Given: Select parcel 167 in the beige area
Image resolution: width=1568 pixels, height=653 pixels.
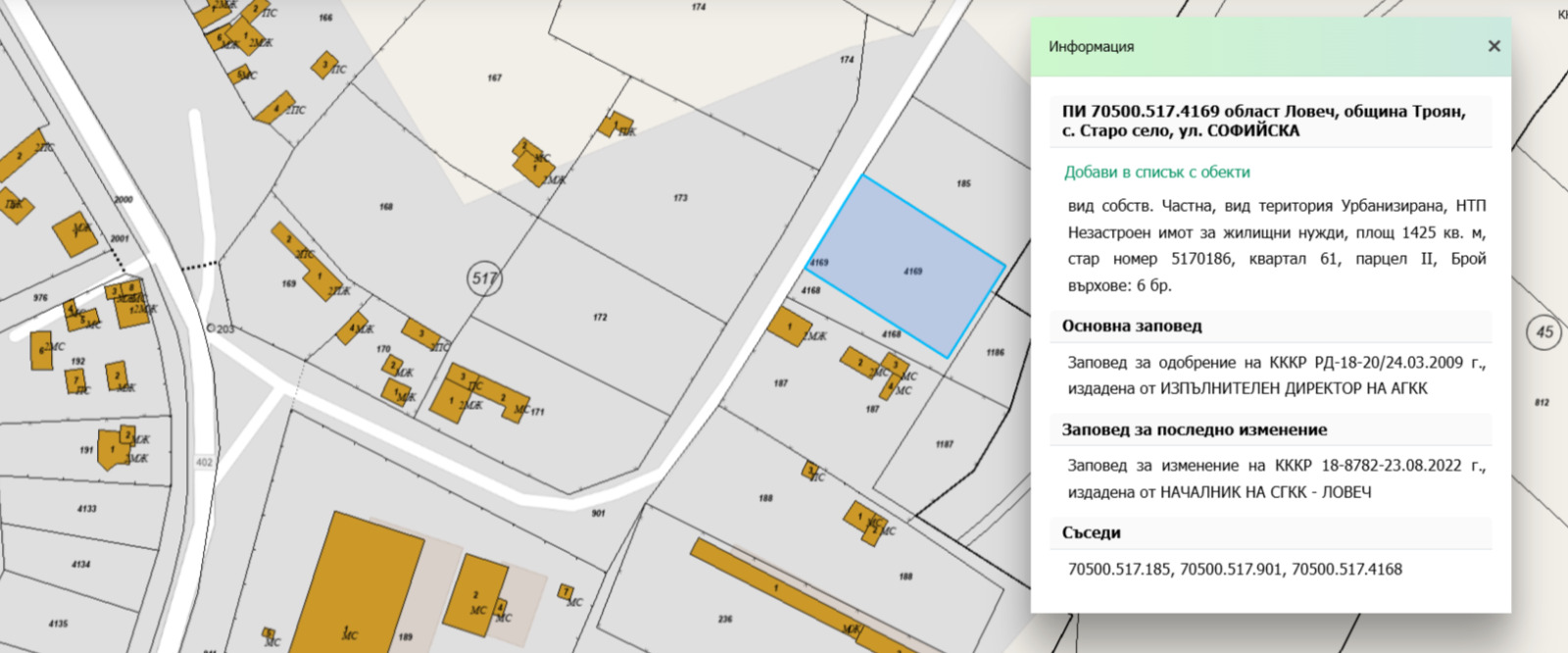Looking at the screenshot, I should pos(495,78).
